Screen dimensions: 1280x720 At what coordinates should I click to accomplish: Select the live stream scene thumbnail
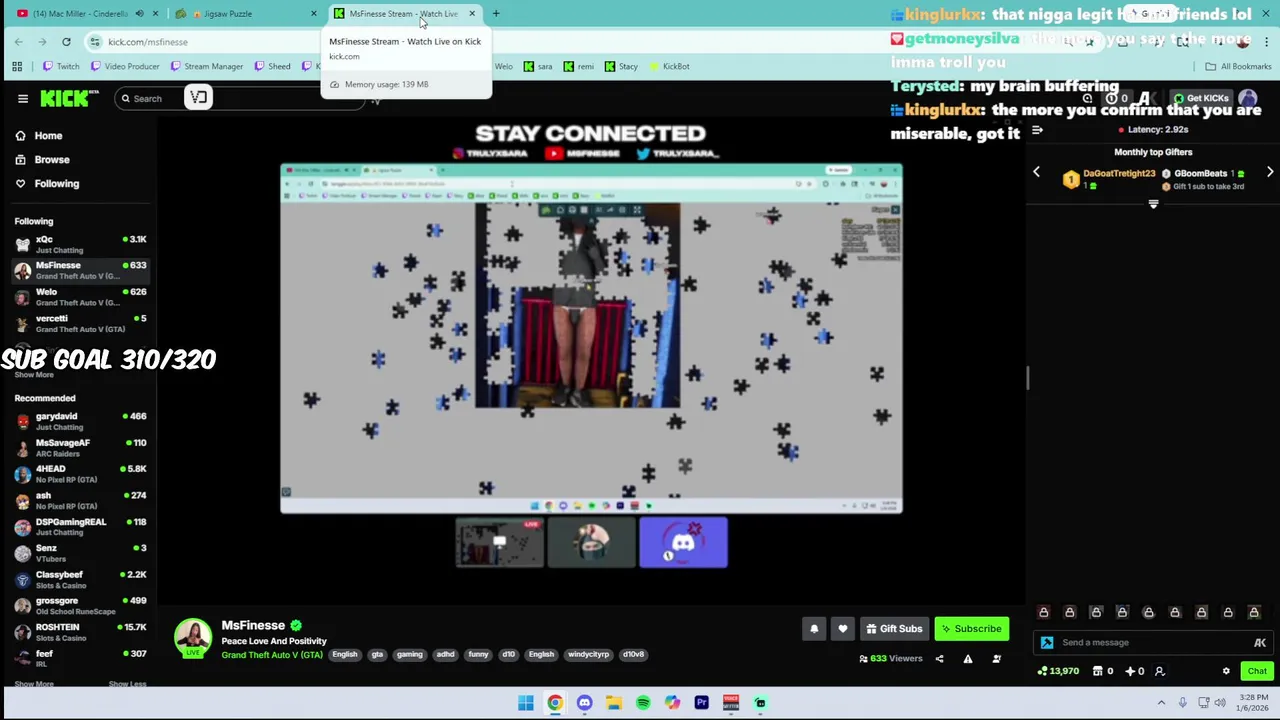click(x=499, y=543)
